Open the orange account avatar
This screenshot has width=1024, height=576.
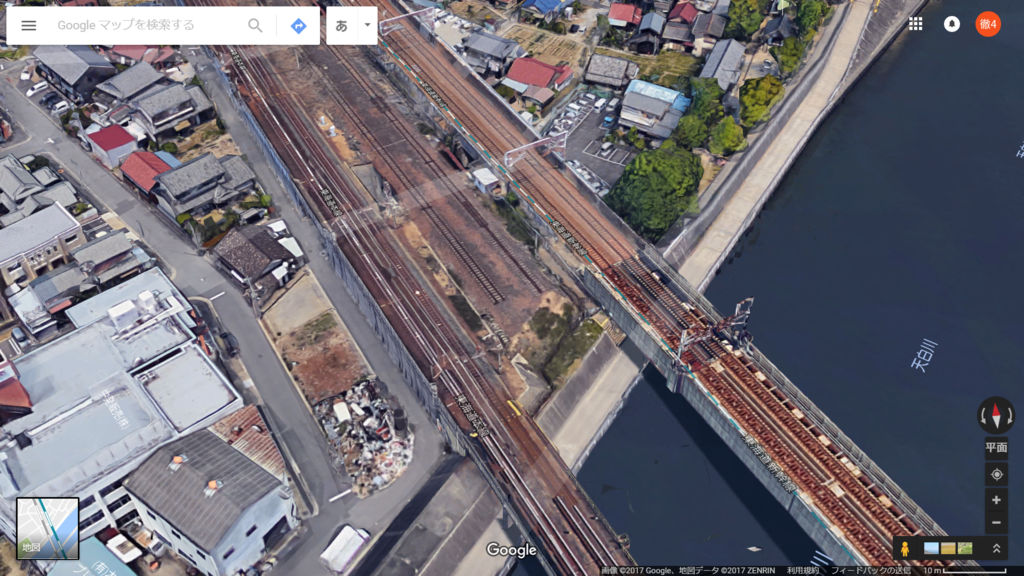(x=987, y=24)
